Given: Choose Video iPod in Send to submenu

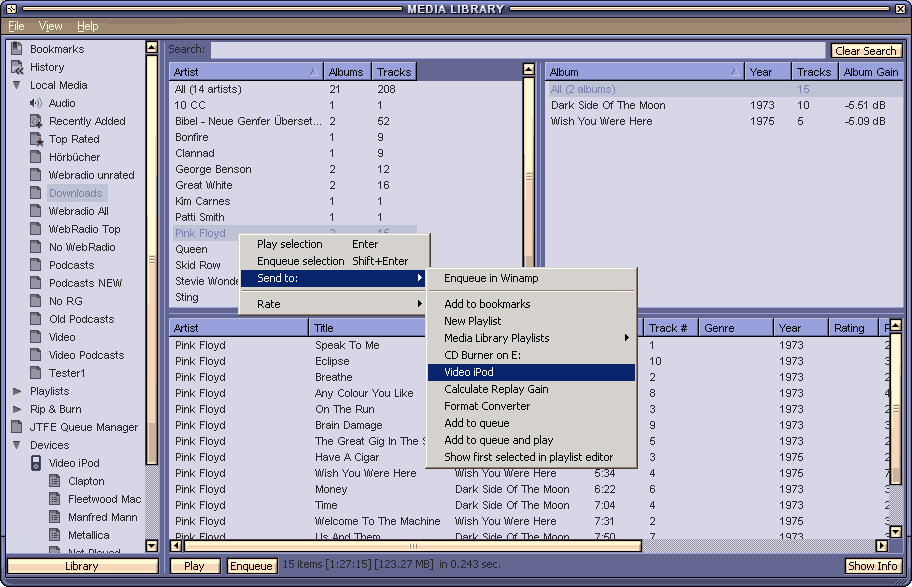Looking at the screenshot, I should pyautogui.click(x=531, y=372).
